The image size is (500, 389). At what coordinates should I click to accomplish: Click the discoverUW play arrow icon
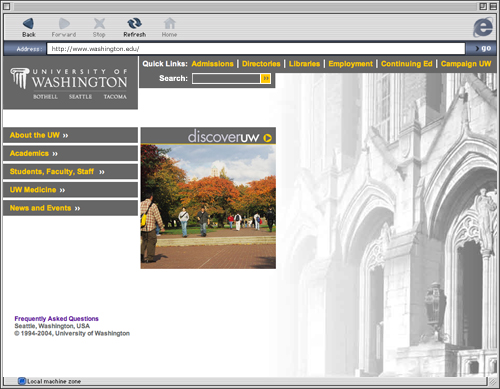click(x=267, y=138)
